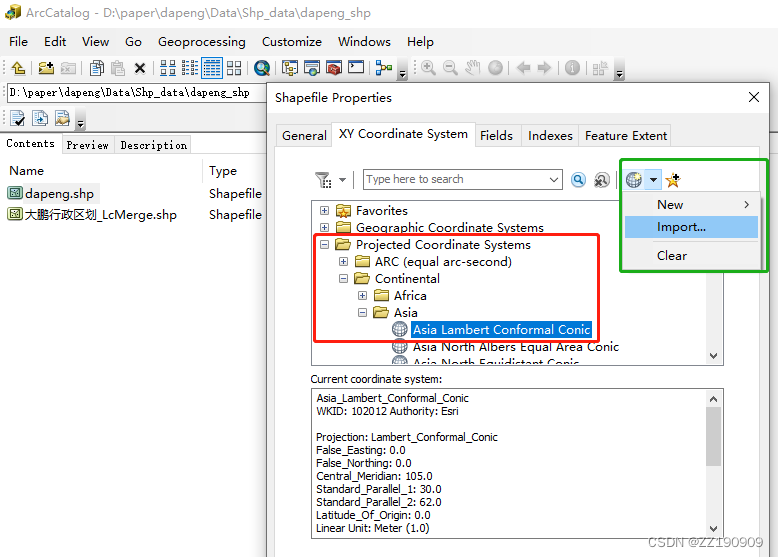Click the scroll-up arrow of current coordinate box
778x557 pixels.
coord(713,399)
